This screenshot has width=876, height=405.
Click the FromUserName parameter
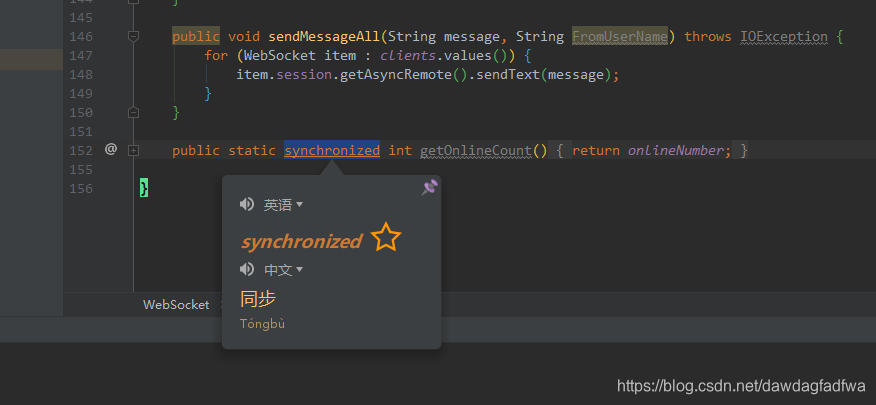pos(620,37)
